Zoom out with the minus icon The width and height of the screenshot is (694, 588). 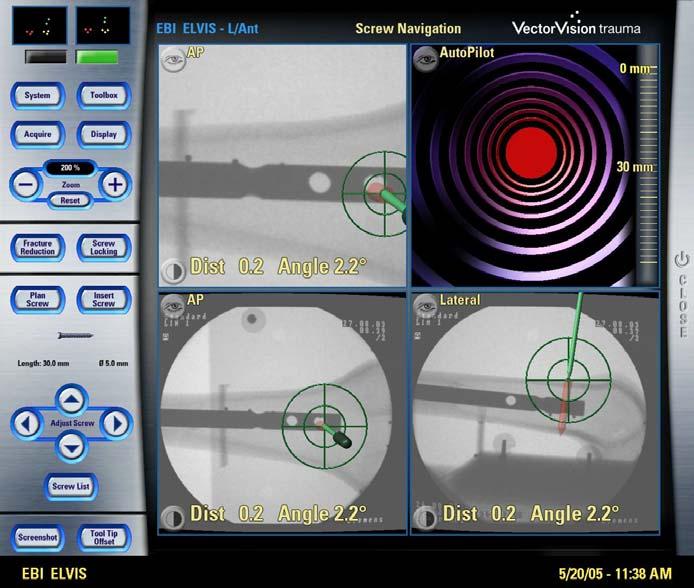click(27, 184)
